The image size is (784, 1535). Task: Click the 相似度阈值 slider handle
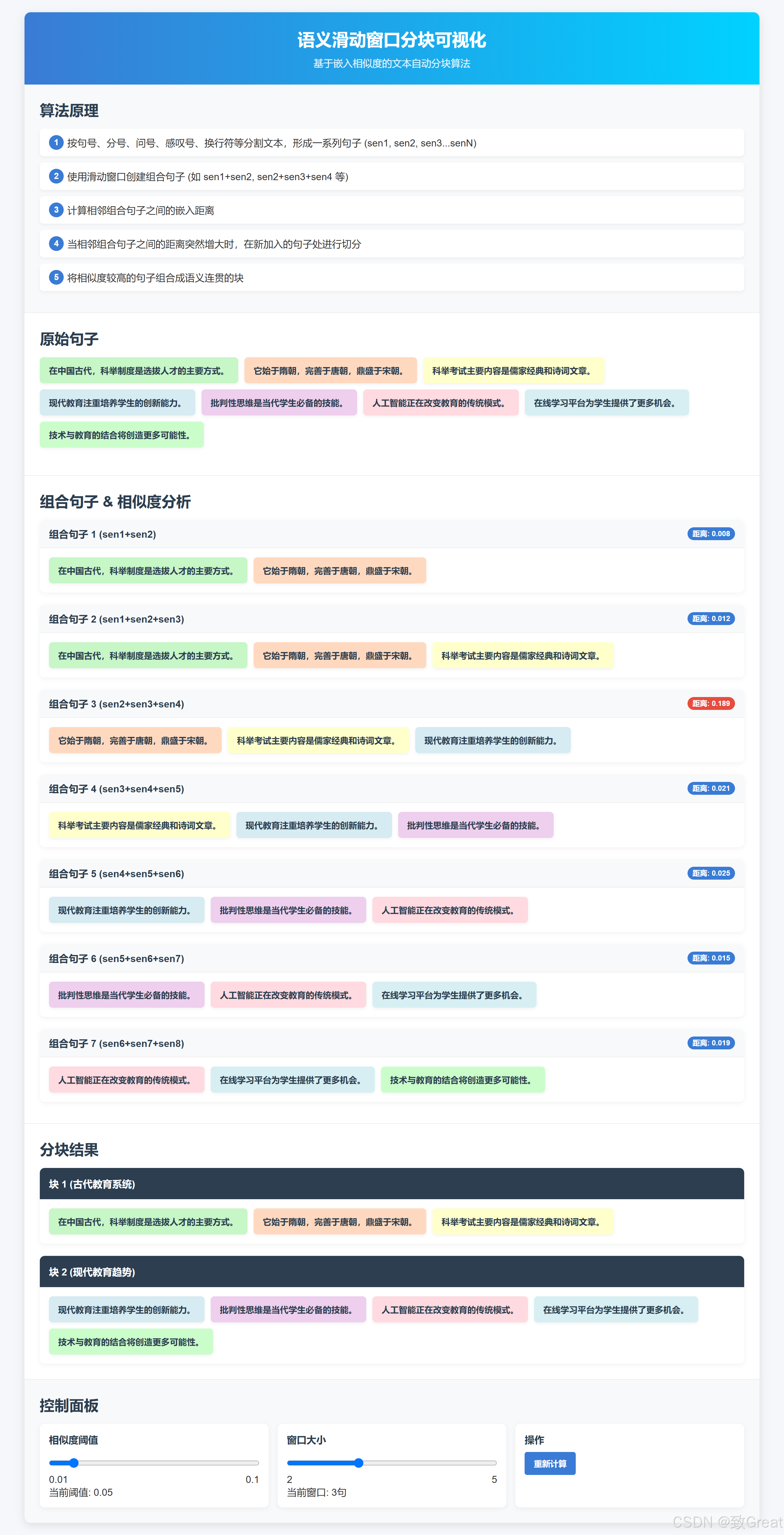tap(74, 1463)
